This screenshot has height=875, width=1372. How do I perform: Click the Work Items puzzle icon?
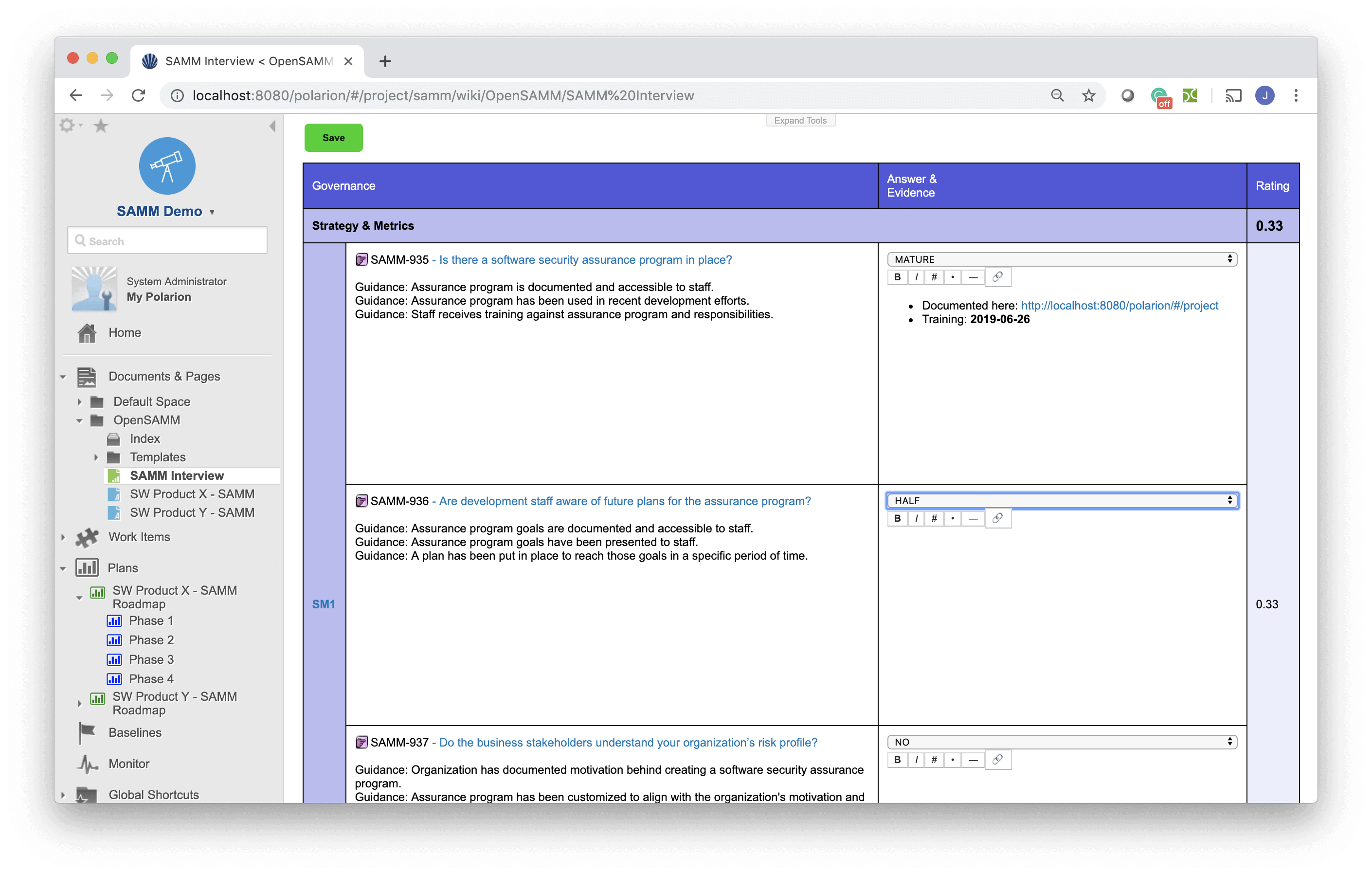point(87,537)
